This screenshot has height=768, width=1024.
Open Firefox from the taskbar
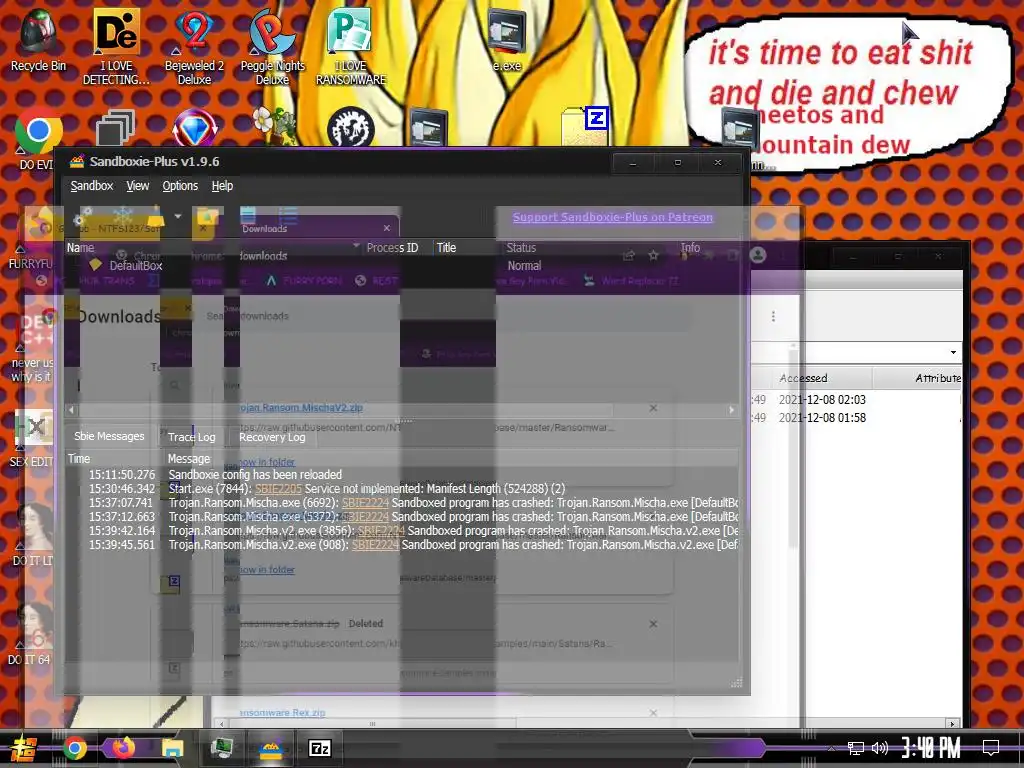pyautogui.click(x=123, y=748)
